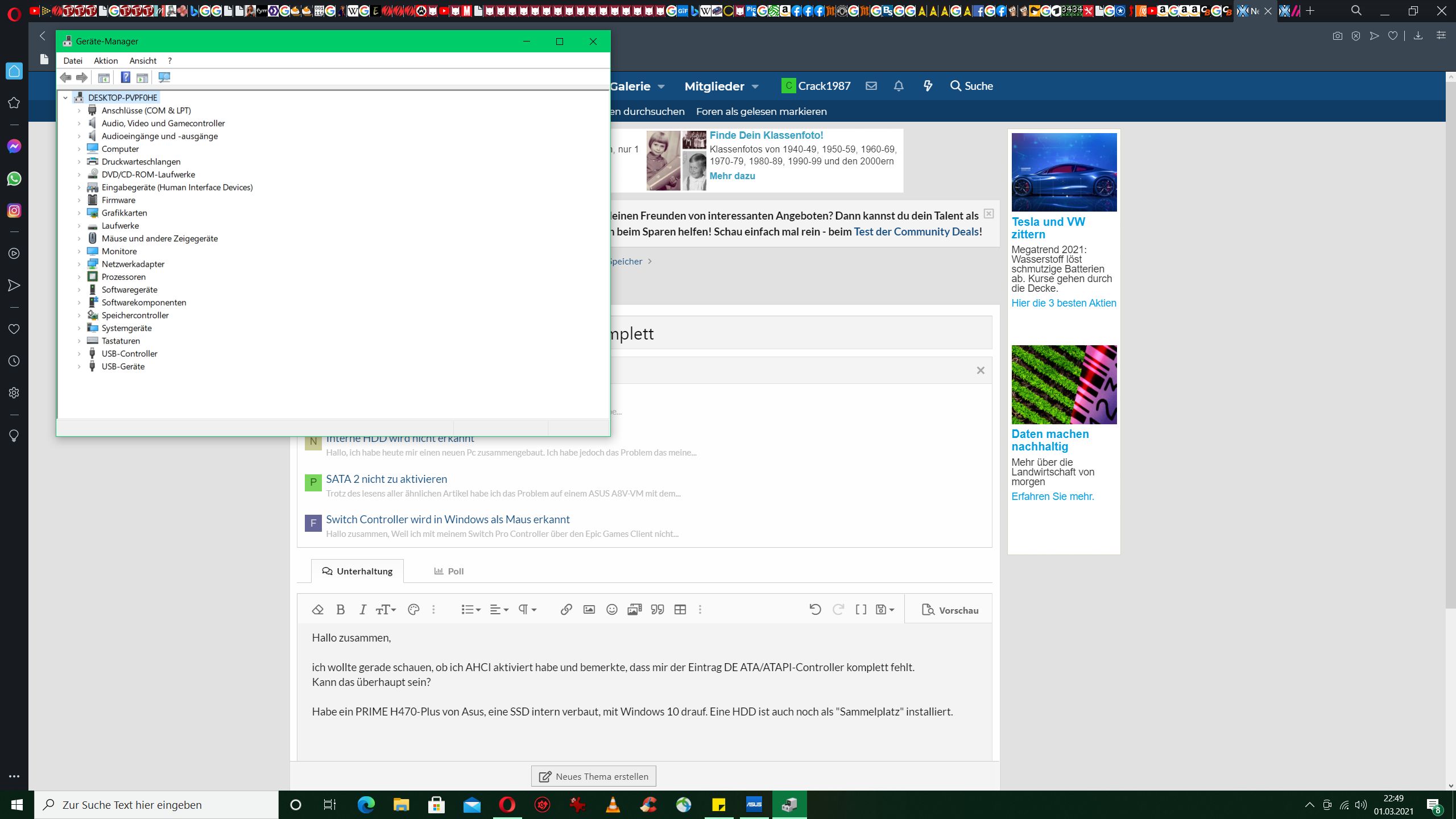Expand the Speichercontroller tree node
This screenshot has width=1456, height=819.
tap(79, 315)
